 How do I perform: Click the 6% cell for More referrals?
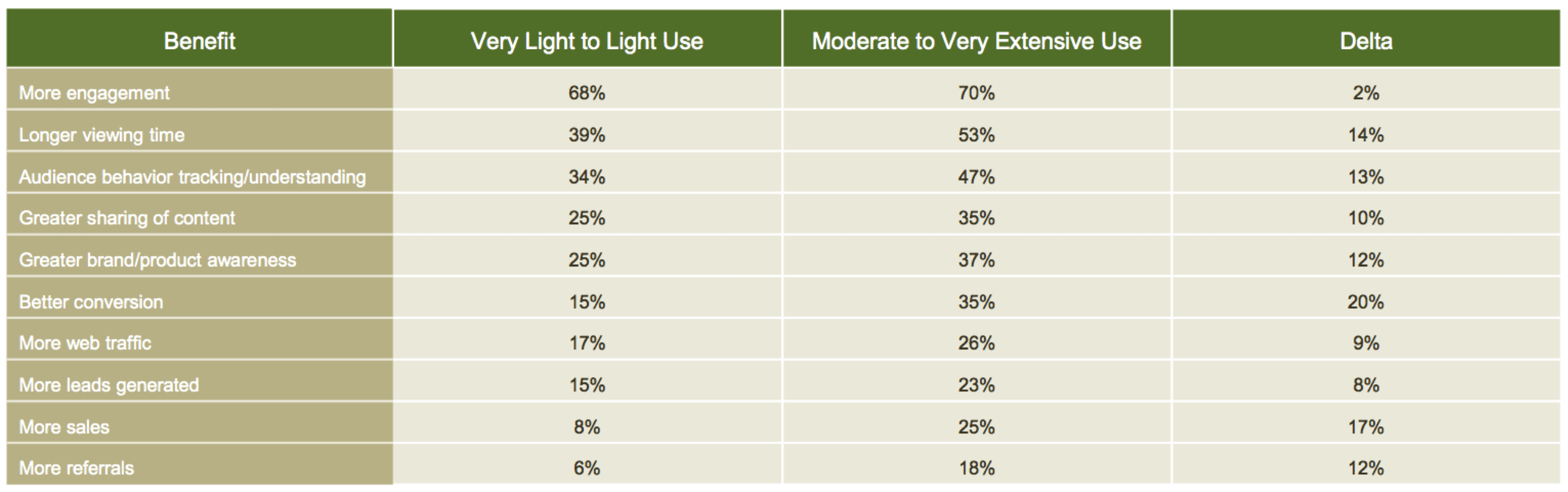pos(587,468)
